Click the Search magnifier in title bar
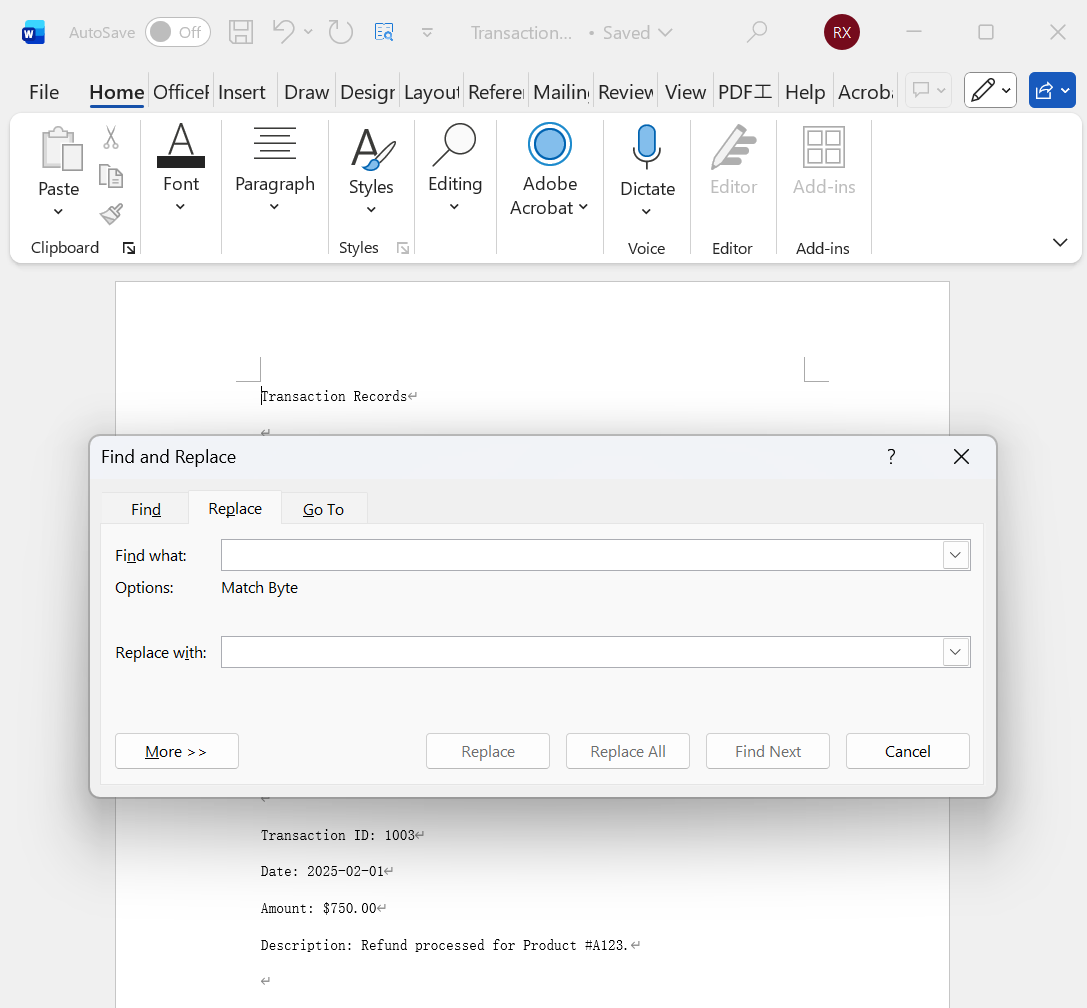The width and height of the screenshot is (1087, 1008). (x=757, y=32)
